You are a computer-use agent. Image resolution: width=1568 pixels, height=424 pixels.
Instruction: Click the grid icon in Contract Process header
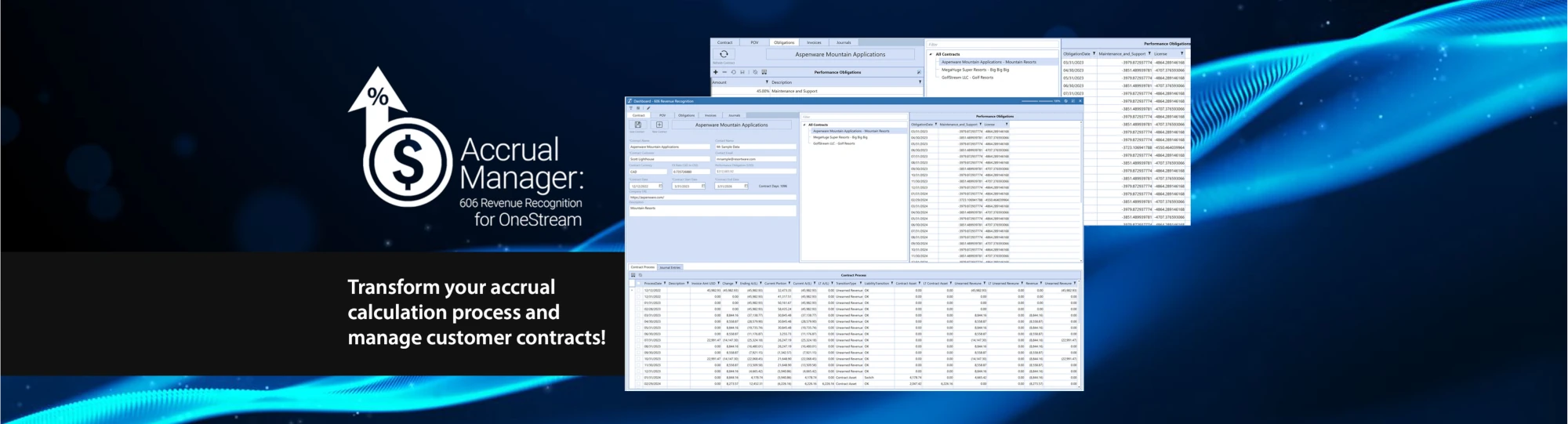(x=633, y=275)
